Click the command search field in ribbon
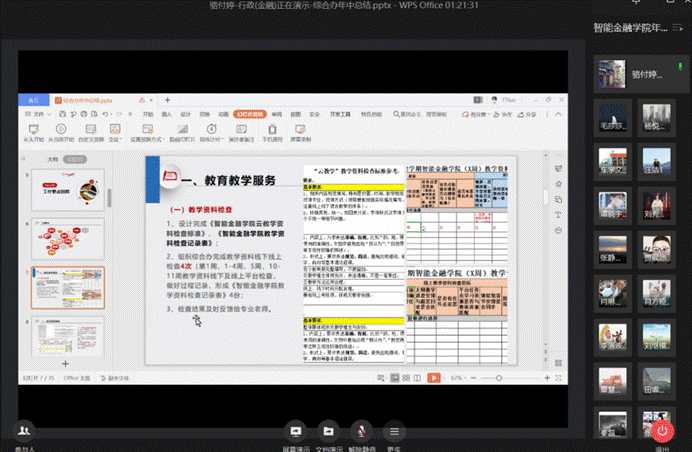Viewport: 692px width, 452px height. click(x=420, y=114)
